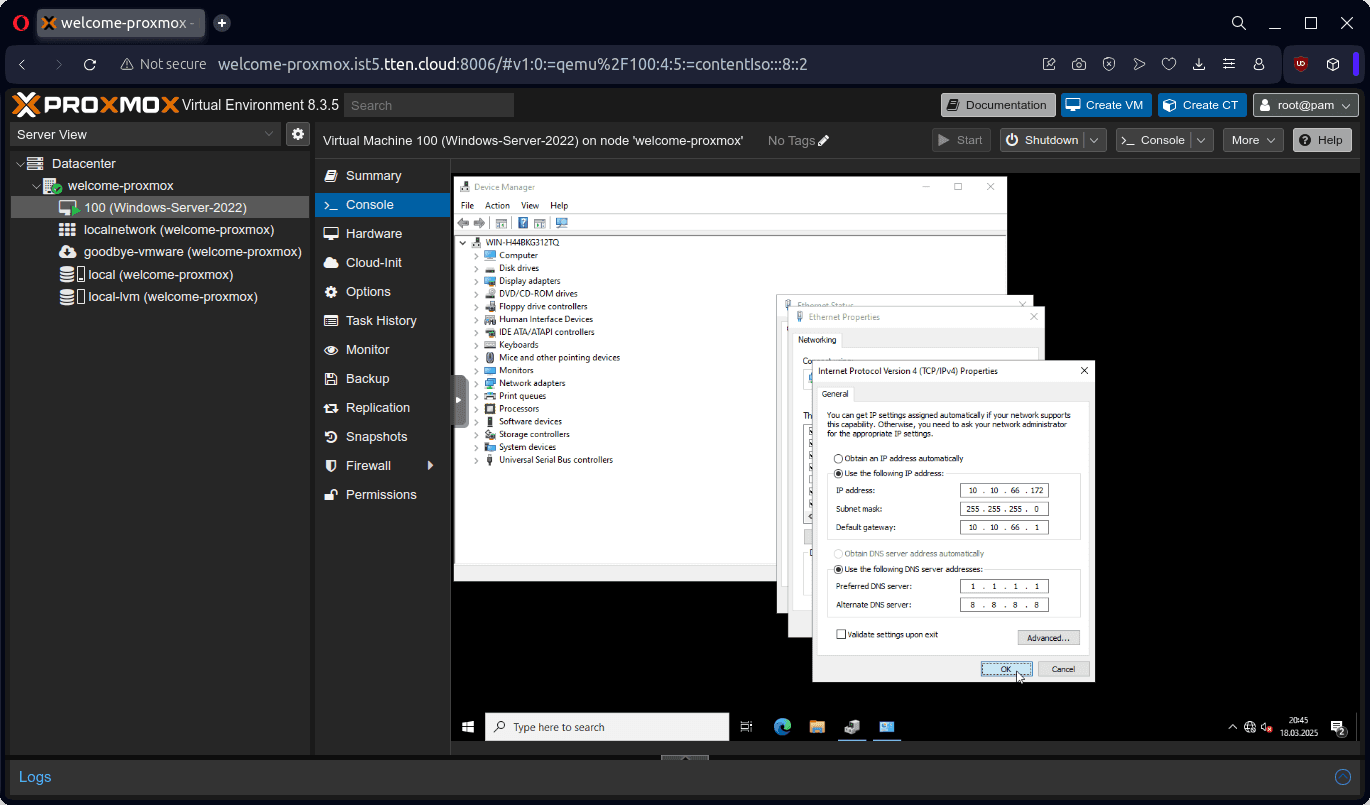Open the Backup panel tab
The image size is (1370, 805).
(382, 379)
